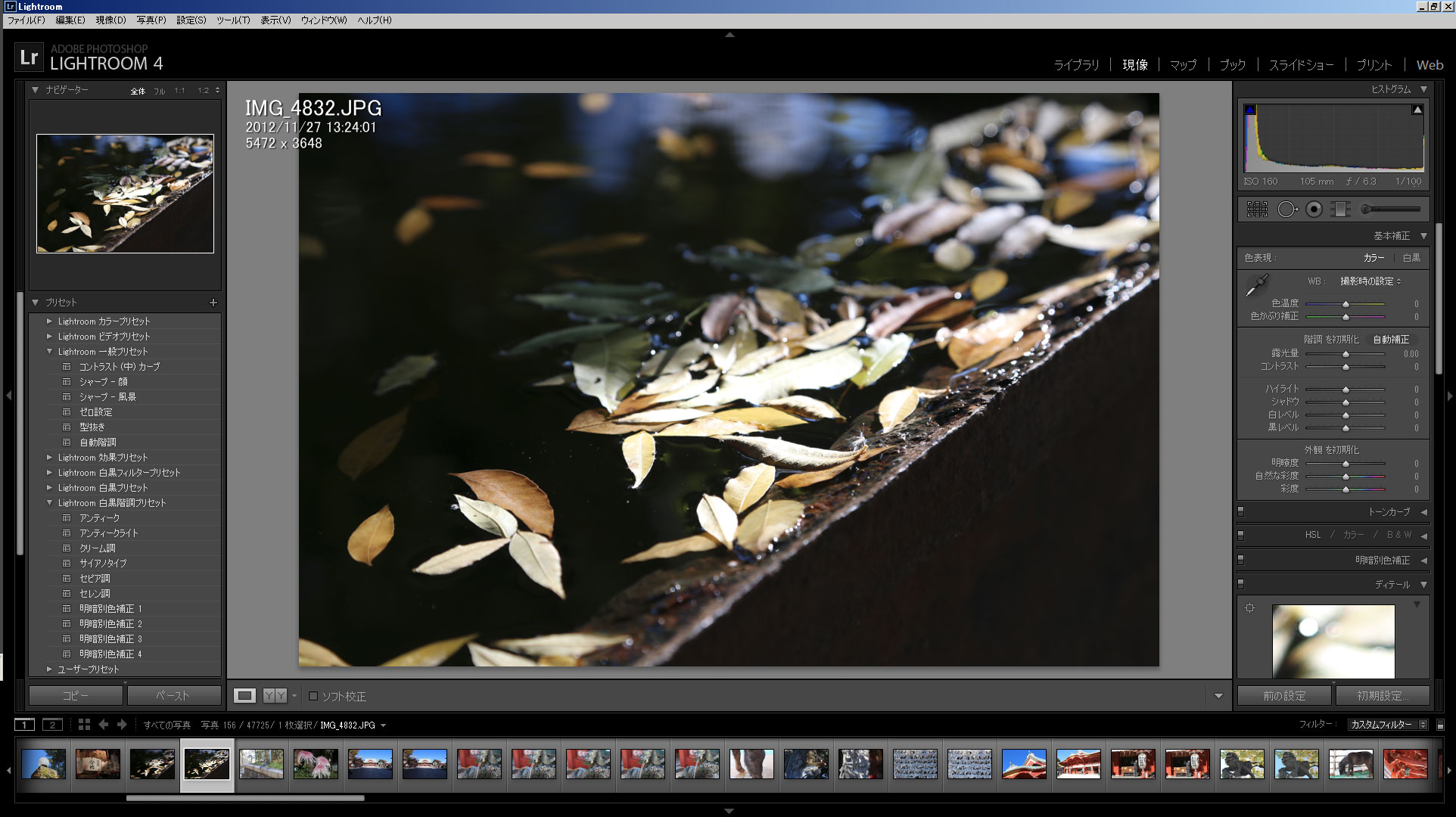Enable the ソフト校正 soft proofing checkbox
The image size is (1456, 817).
pos(313,696)
